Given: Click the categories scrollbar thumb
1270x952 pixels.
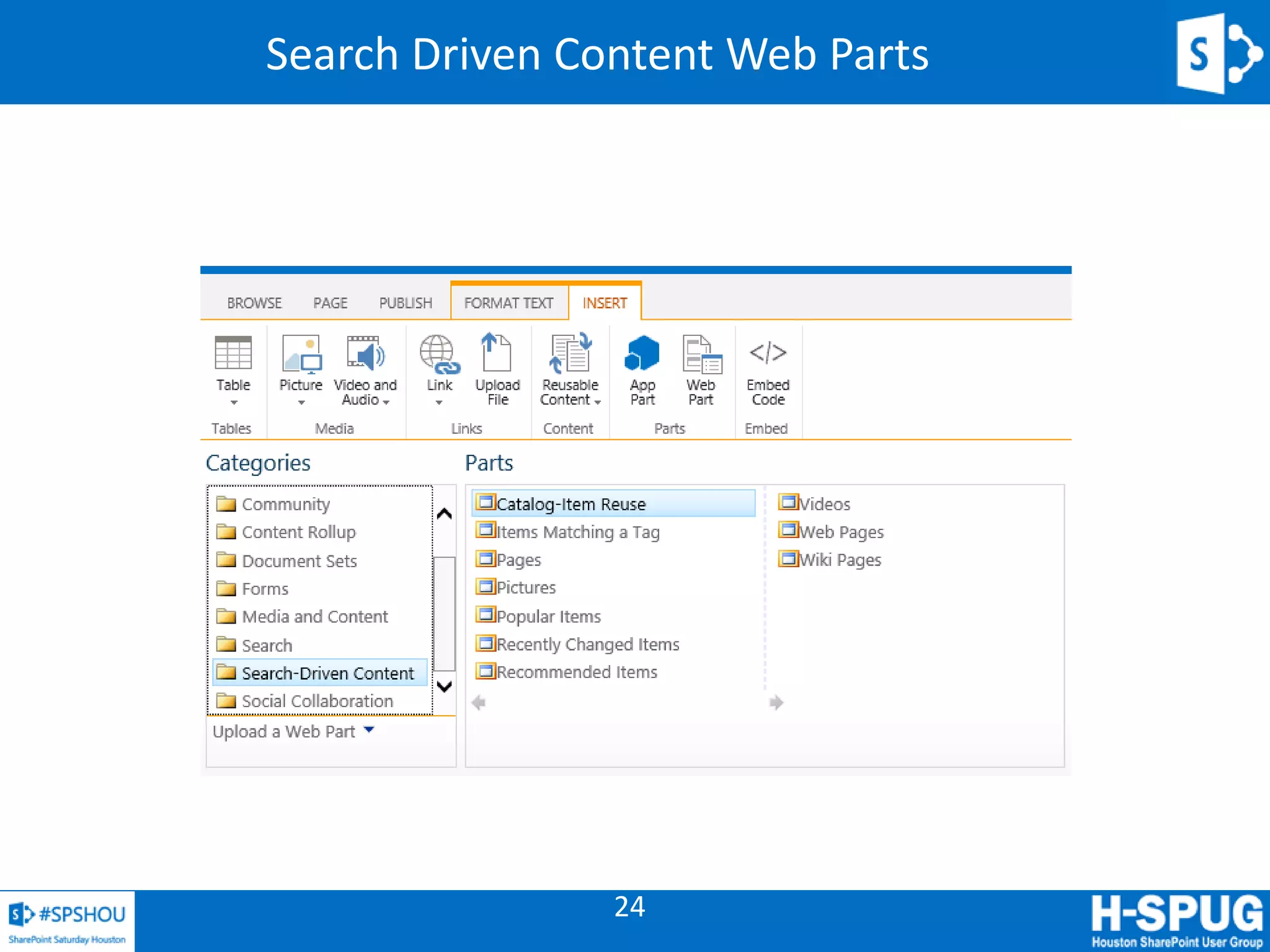Looking at the screenshot, I should (x=444, y=614).
